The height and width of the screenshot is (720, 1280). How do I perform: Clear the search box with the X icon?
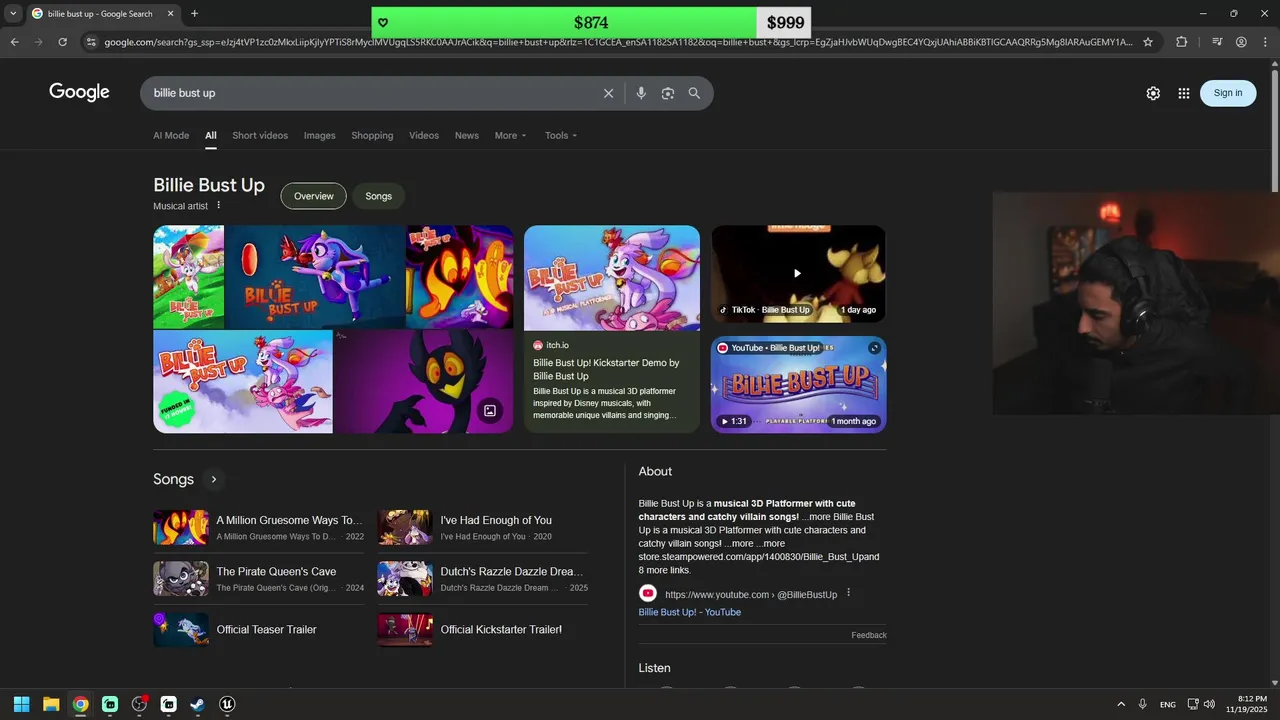[x=608, y=93]
